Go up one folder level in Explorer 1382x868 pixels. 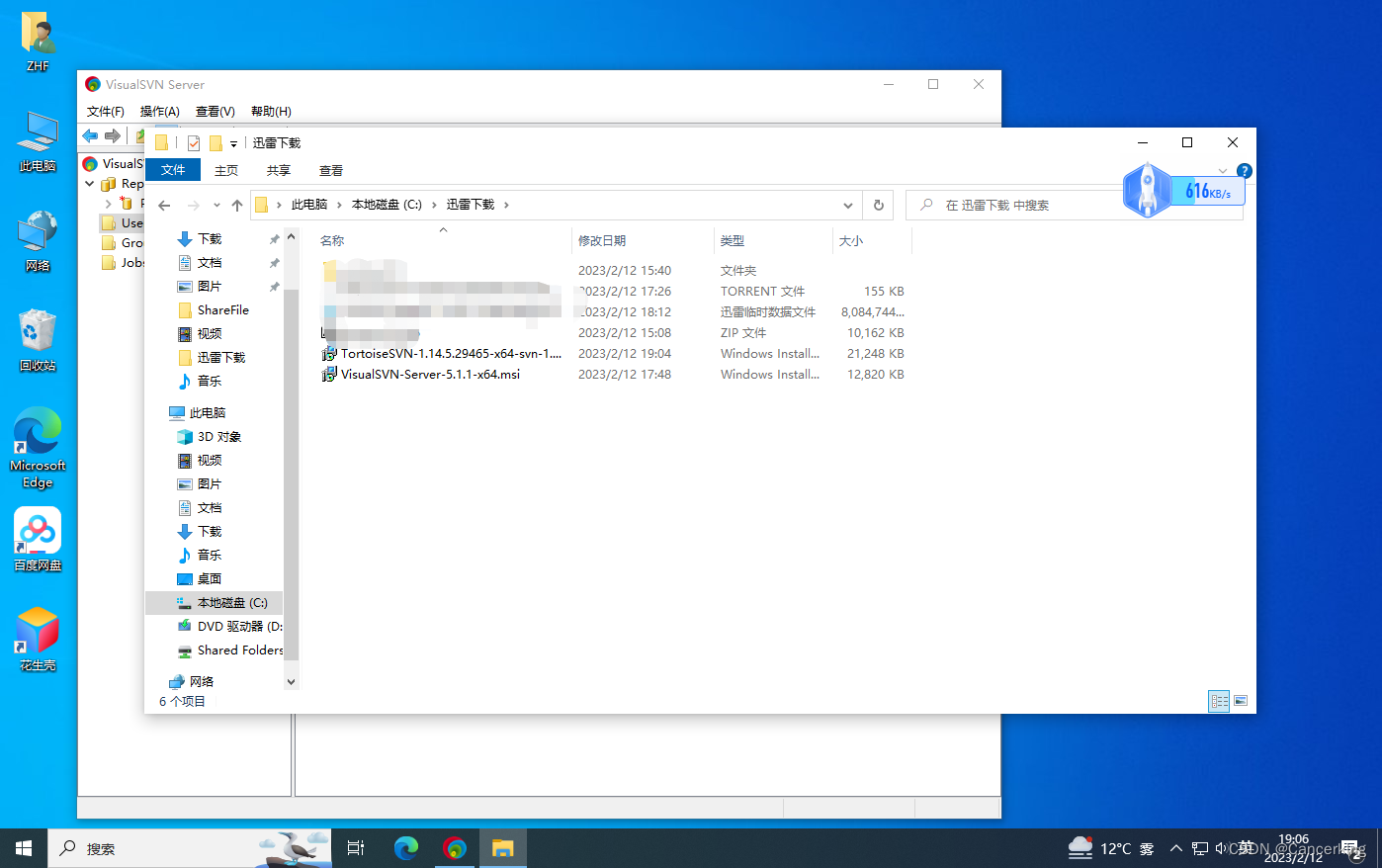pyautogui.click(x=237, y=205)
